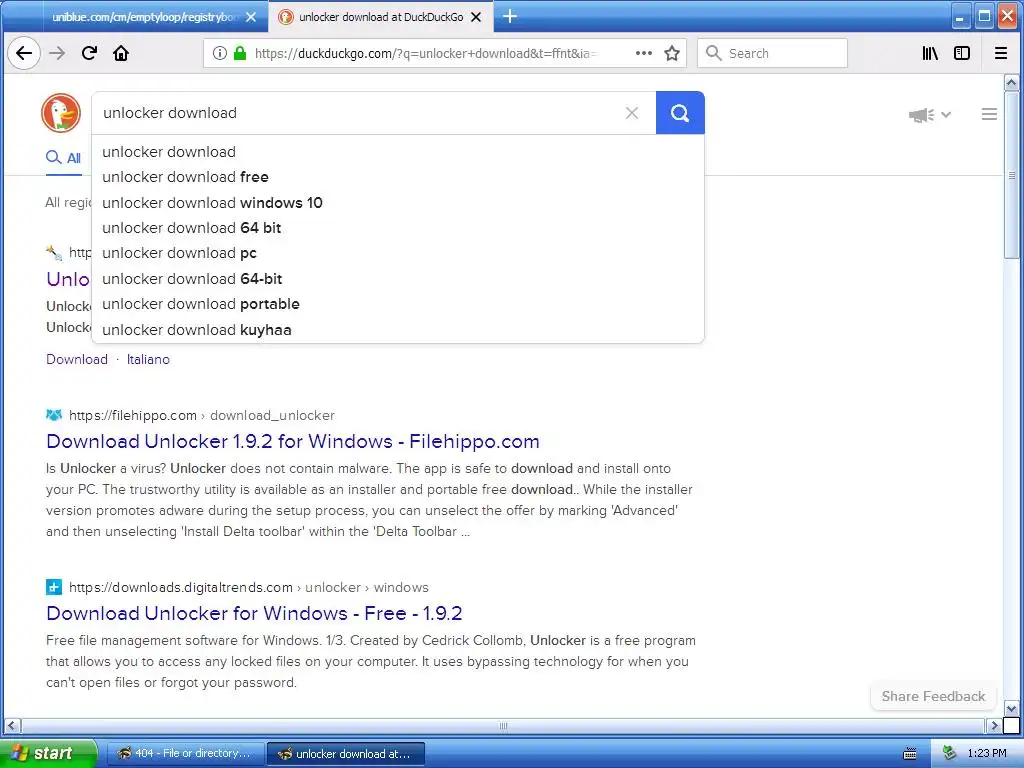Click vertical scrollbar up arrow

point(1011,83)
